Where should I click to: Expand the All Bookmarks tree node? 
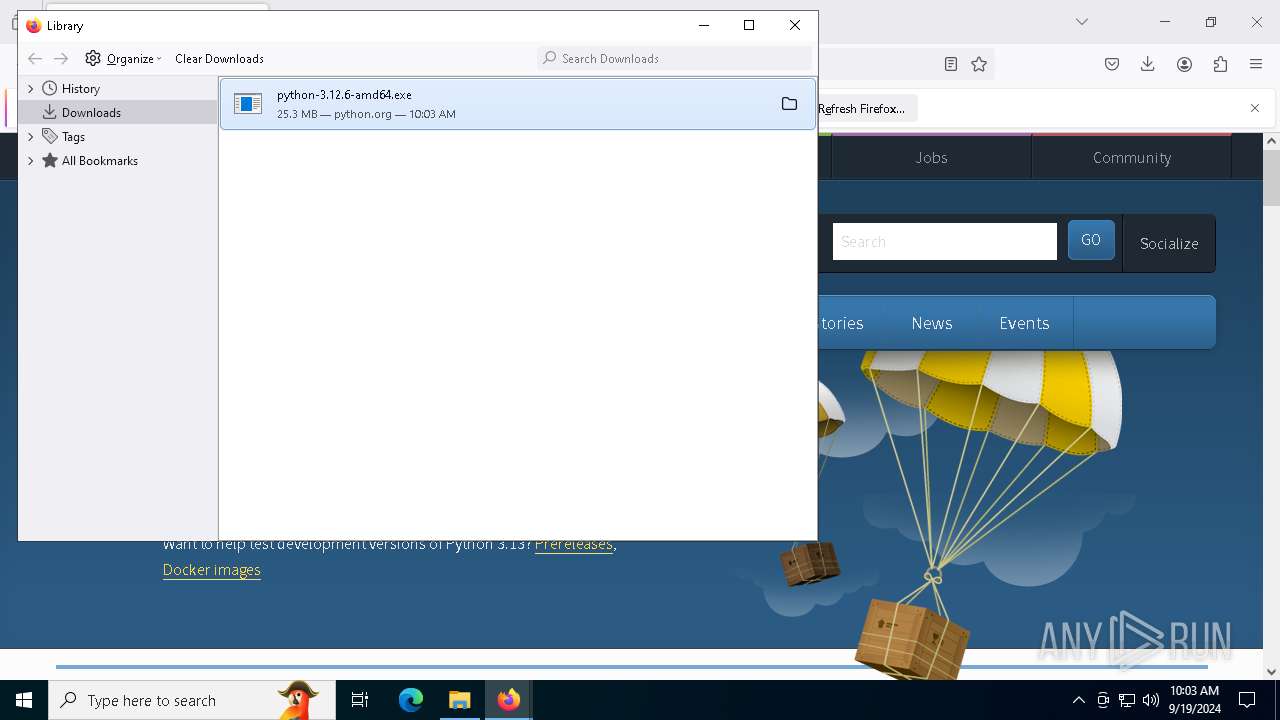(x=31, y=161)
